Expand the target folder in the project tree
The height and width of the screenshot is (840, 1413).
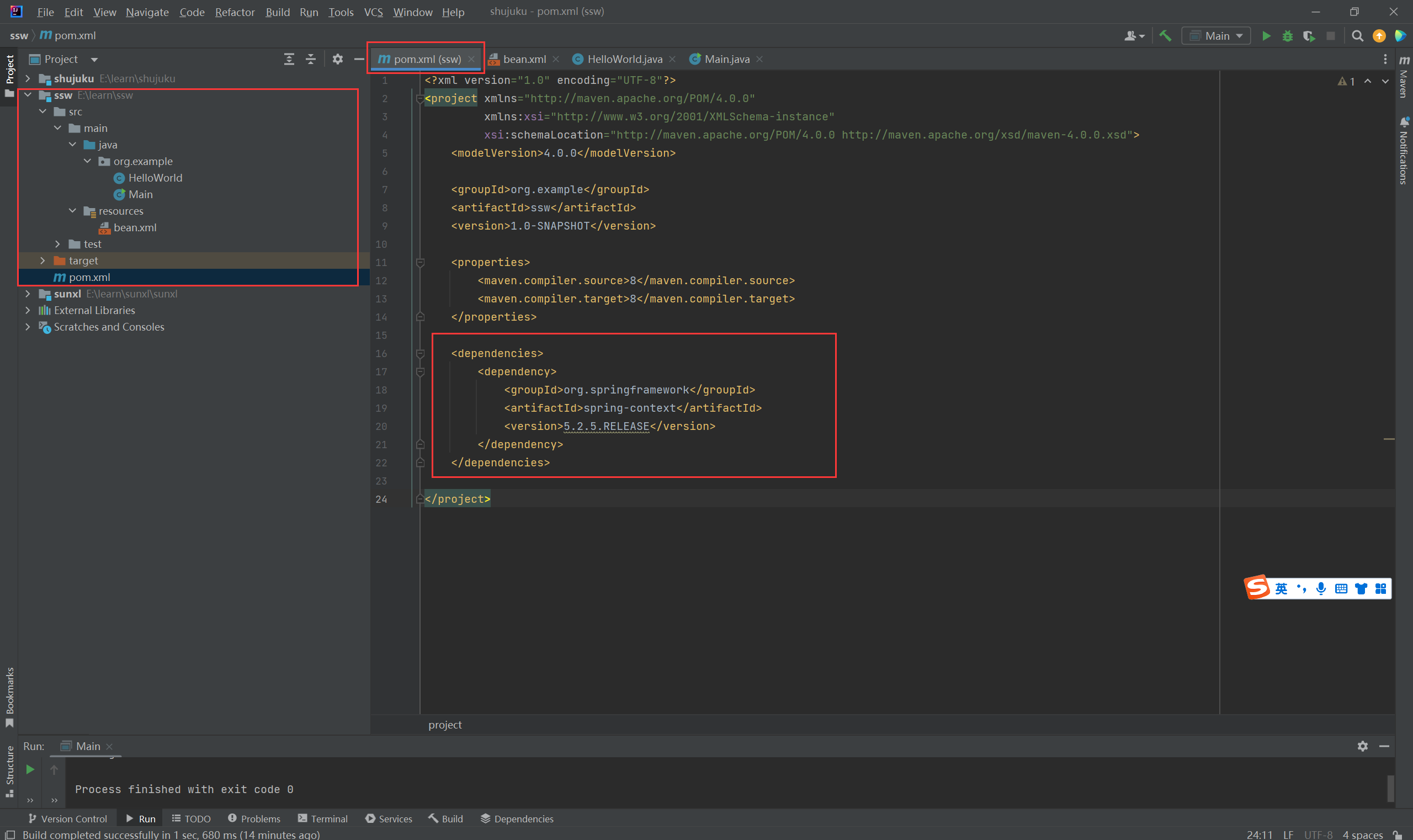point(43,260)
